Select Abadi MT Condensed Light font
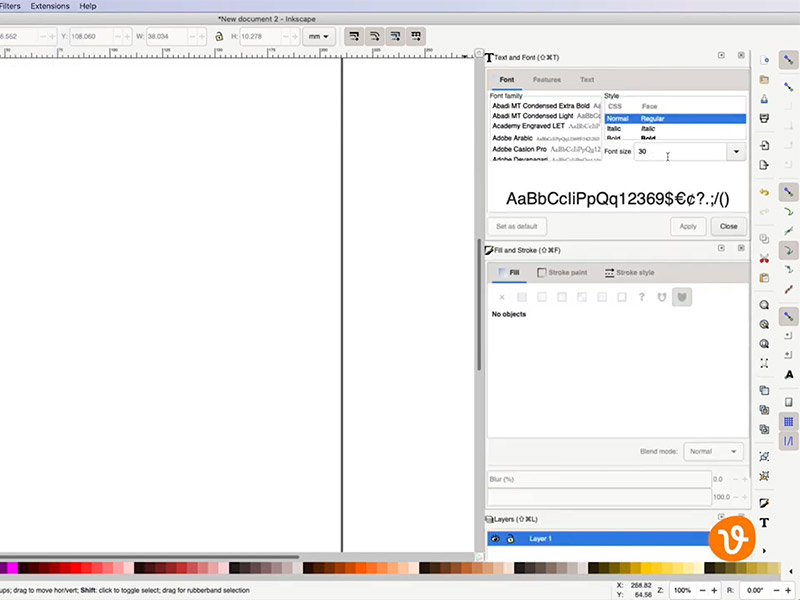800x600 pixels. coord(533,116)
